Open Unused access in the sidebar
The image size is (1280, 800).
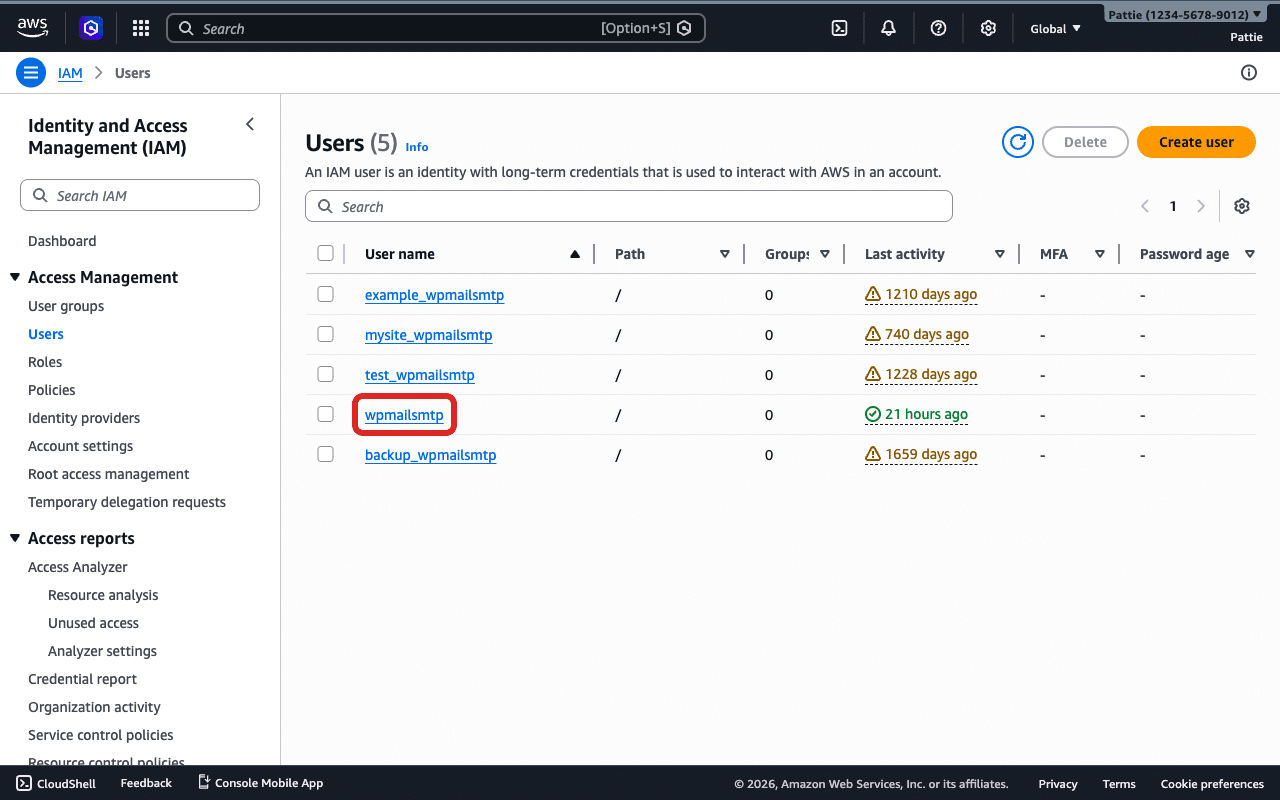[93, 623]
